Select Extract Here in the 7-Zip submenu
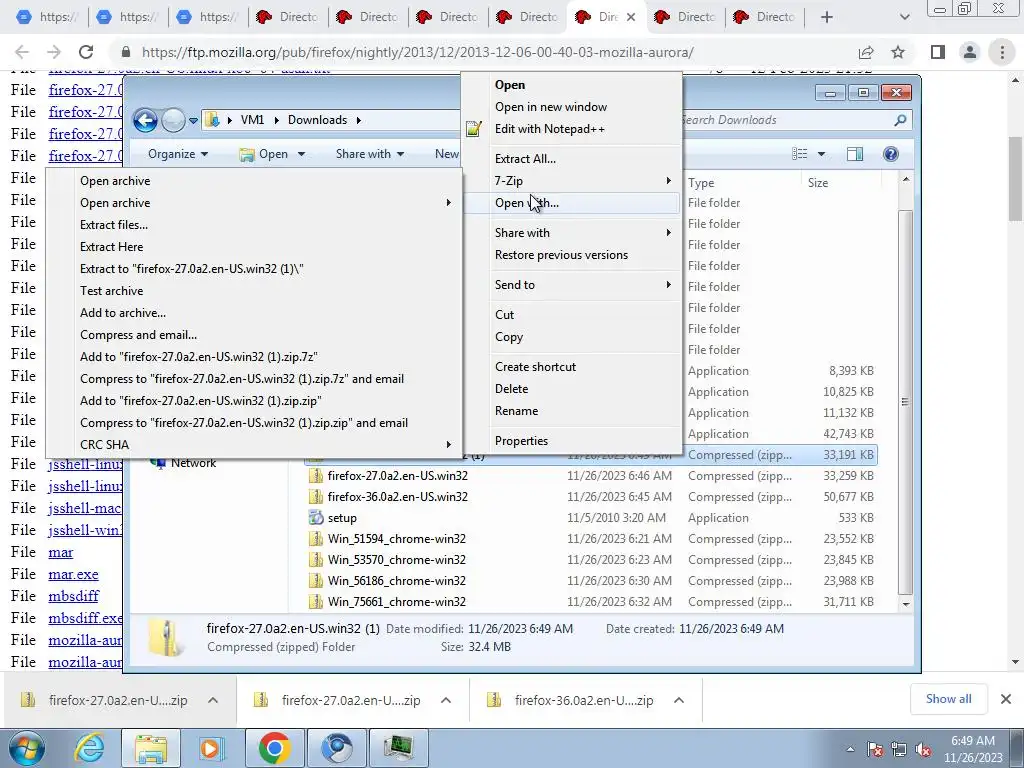The width and height of the screenshot is (1024, 768). [x=254, y=247]
